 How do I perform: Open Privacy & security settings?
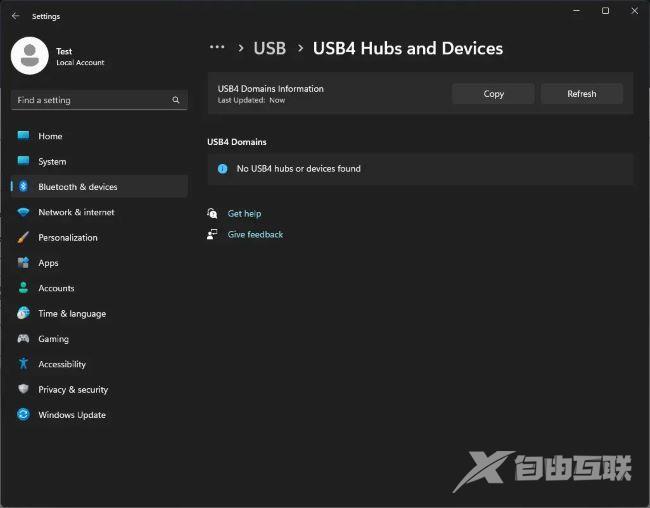click(99, 389)
